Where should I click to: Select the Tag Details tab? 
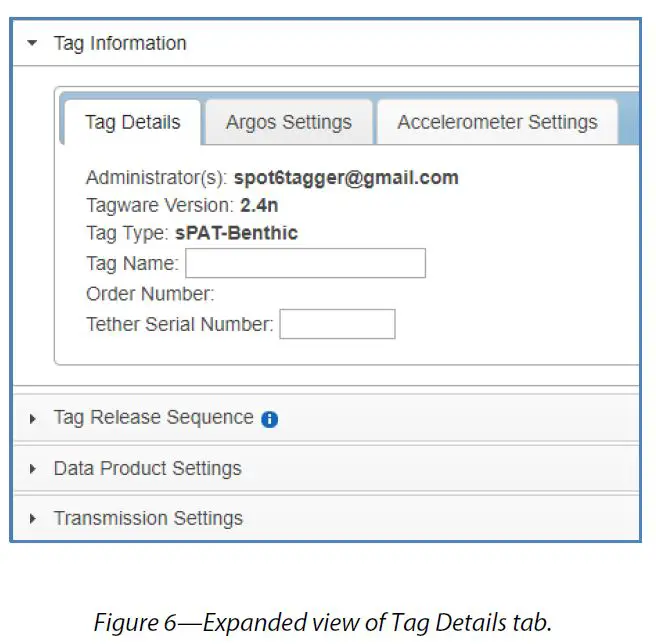(132, 123)
